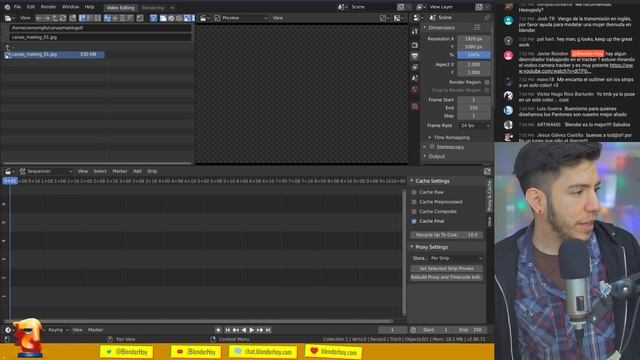Open the sequencer Strip menu
Viewport: 640px width, 360px height.
(152, 171)
